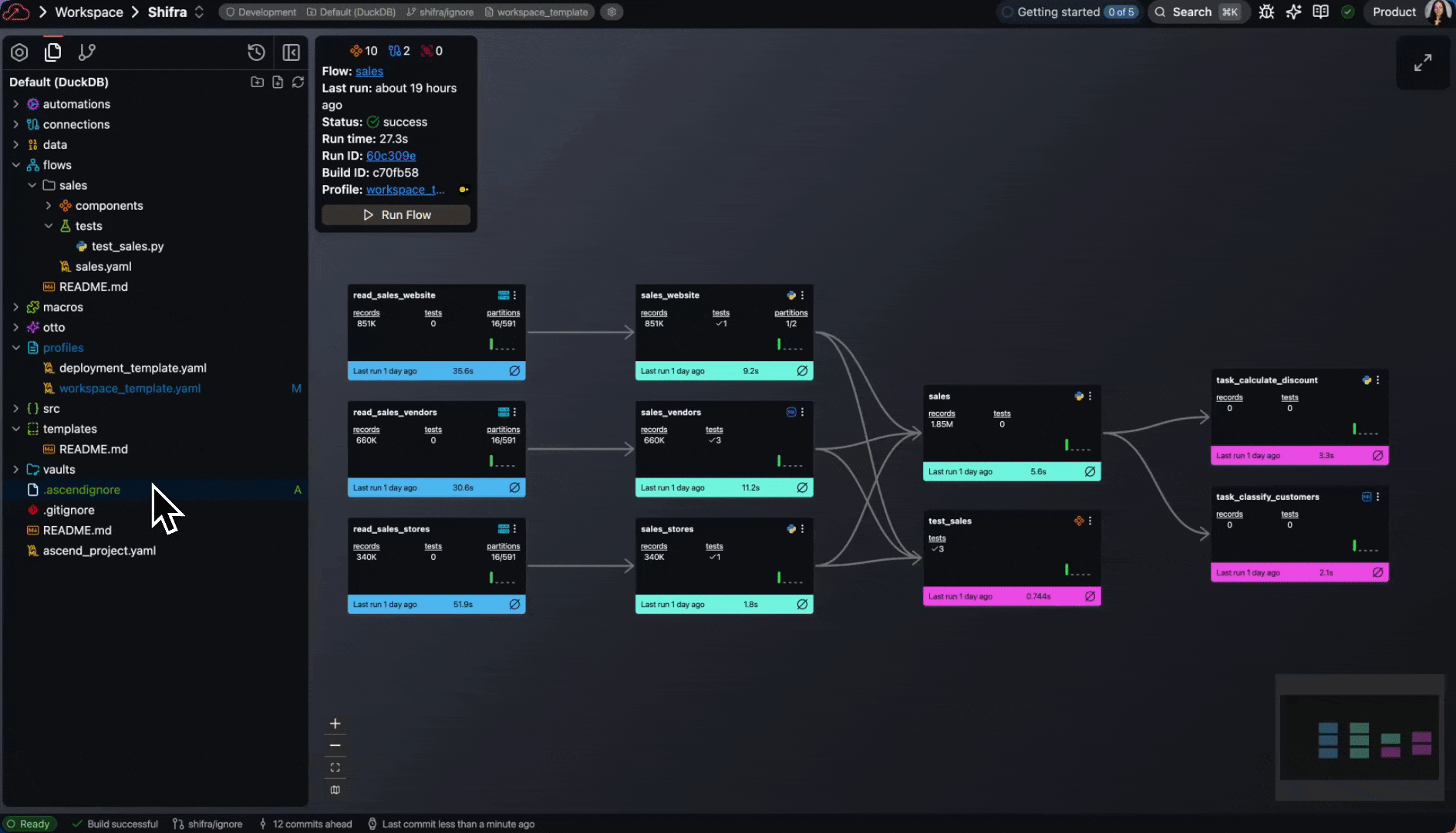Click the Run Flow button
The width and height of the screenshot is (1456, 833).
pos(396,215)
